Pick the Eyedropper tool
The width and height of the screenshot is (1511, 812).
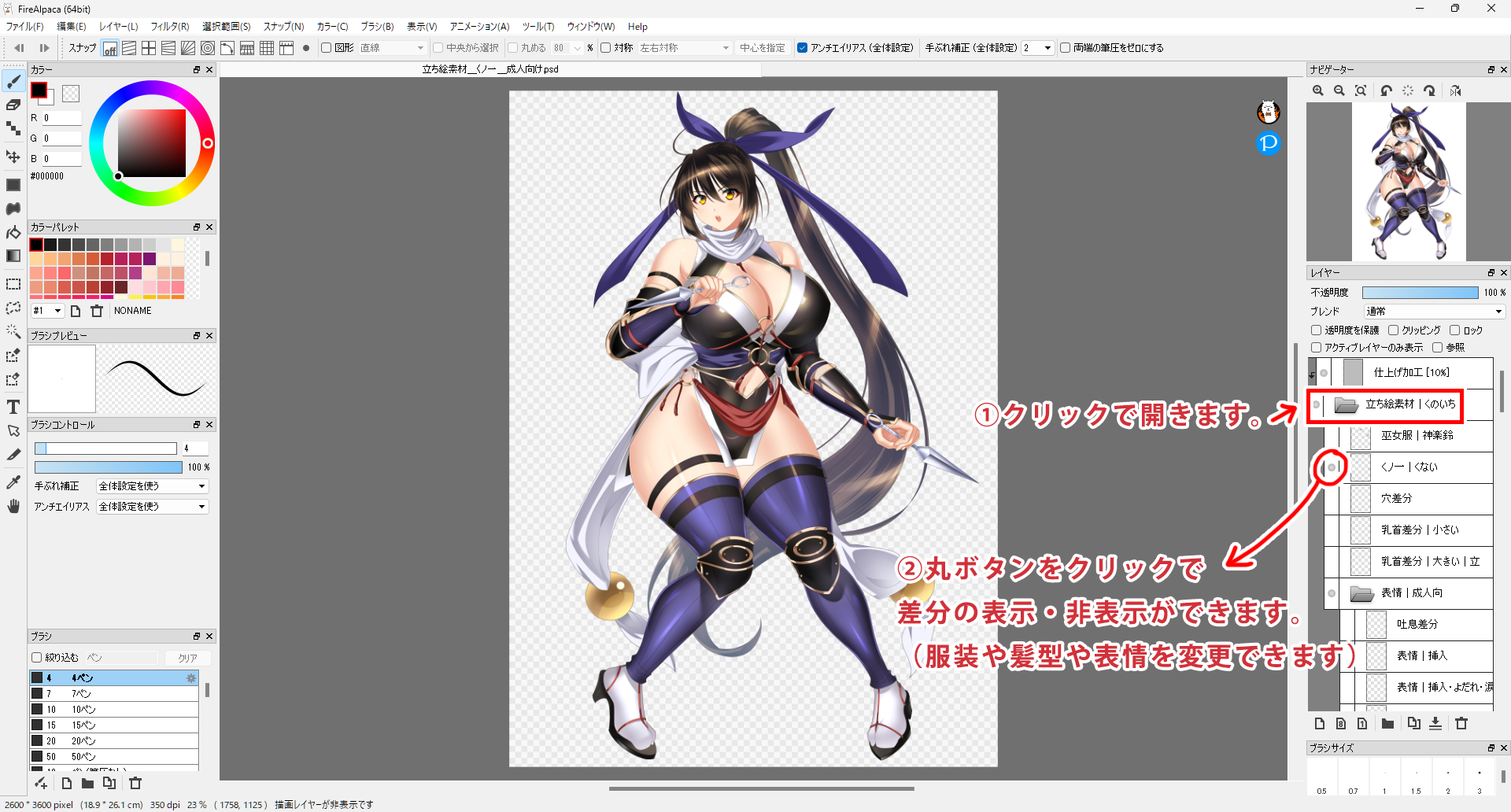pos(13,482)
